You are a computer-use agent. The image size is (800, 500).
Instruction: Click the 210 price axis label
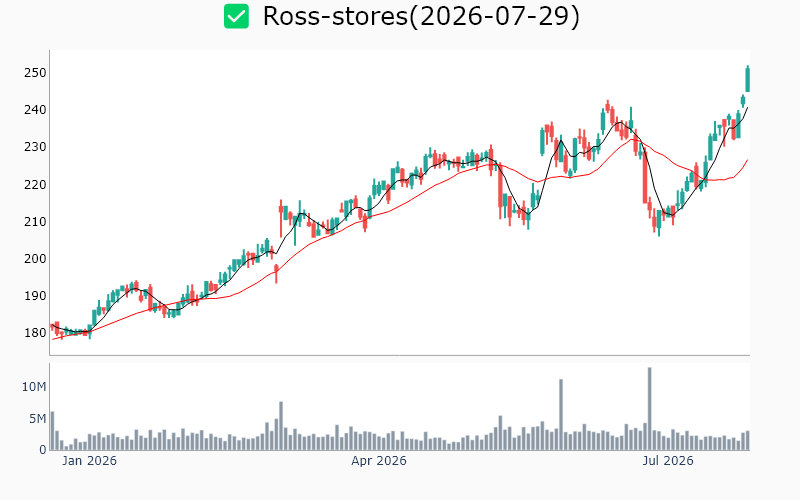[x=35, y=222]
